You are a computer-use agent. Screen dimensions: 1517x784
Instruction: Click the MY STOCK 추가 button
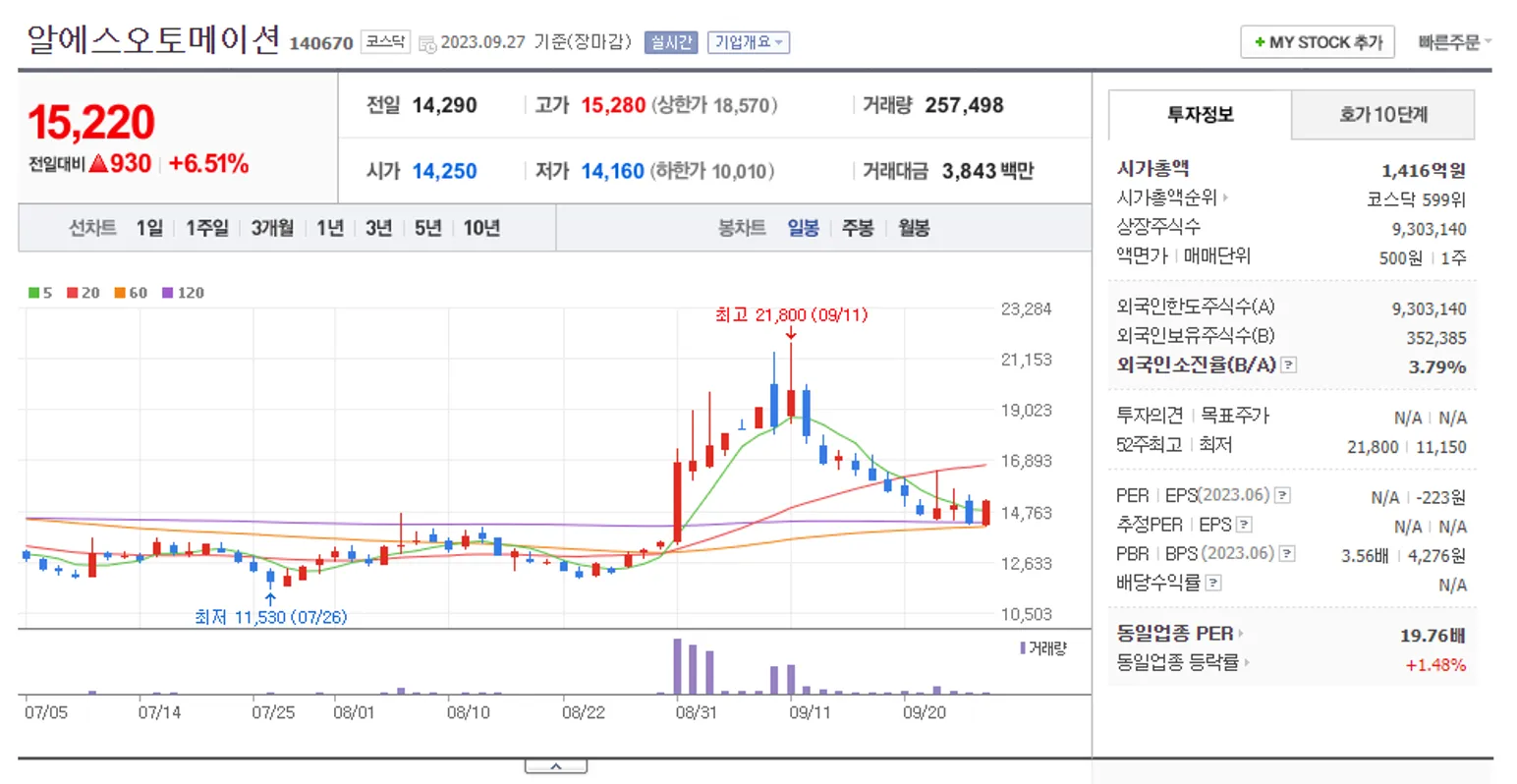pyautogui.click(x=1317, y=42)
